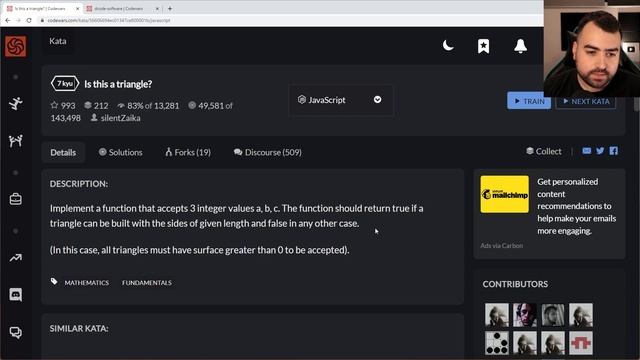Click the browser reload button
The image size is (640, 360).
(x=29, y=20)
